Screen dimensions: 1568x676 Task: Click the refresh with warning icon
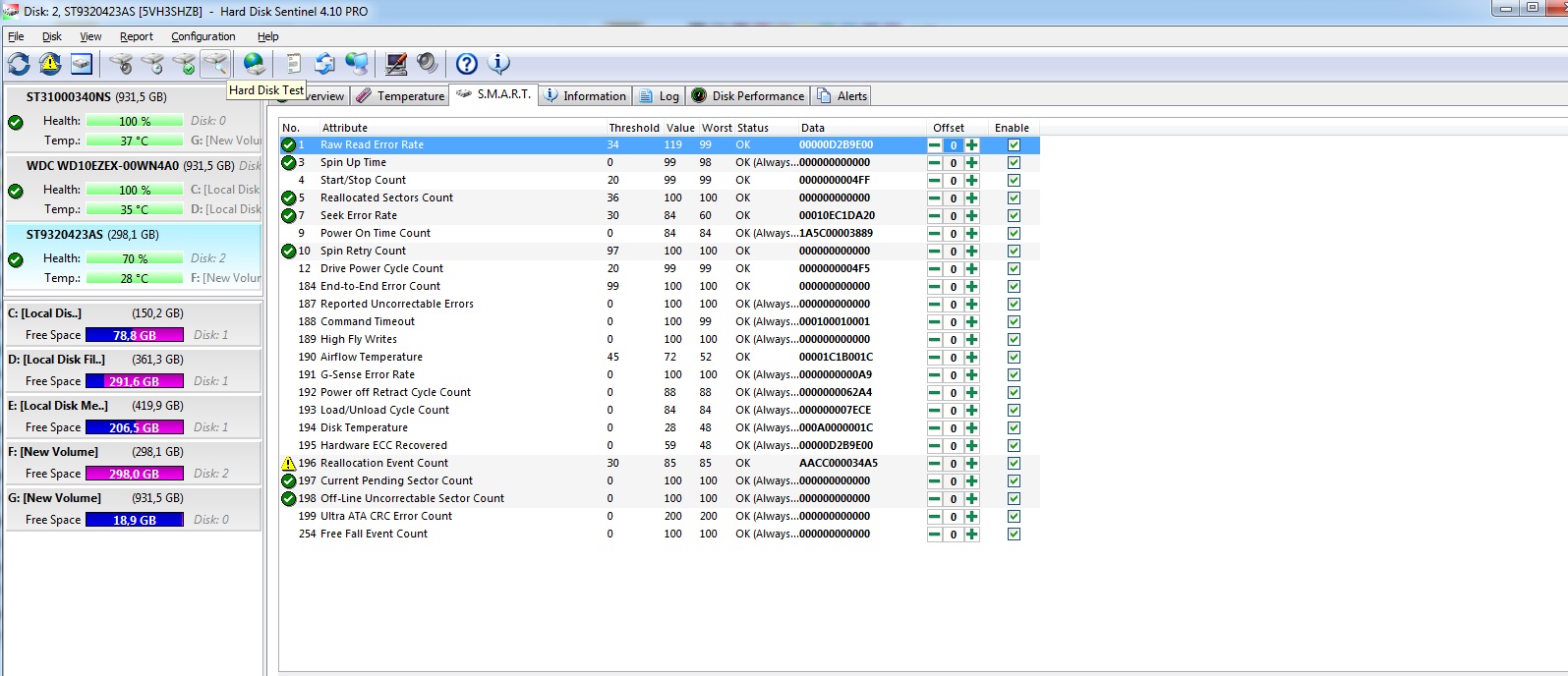[50, 64]
